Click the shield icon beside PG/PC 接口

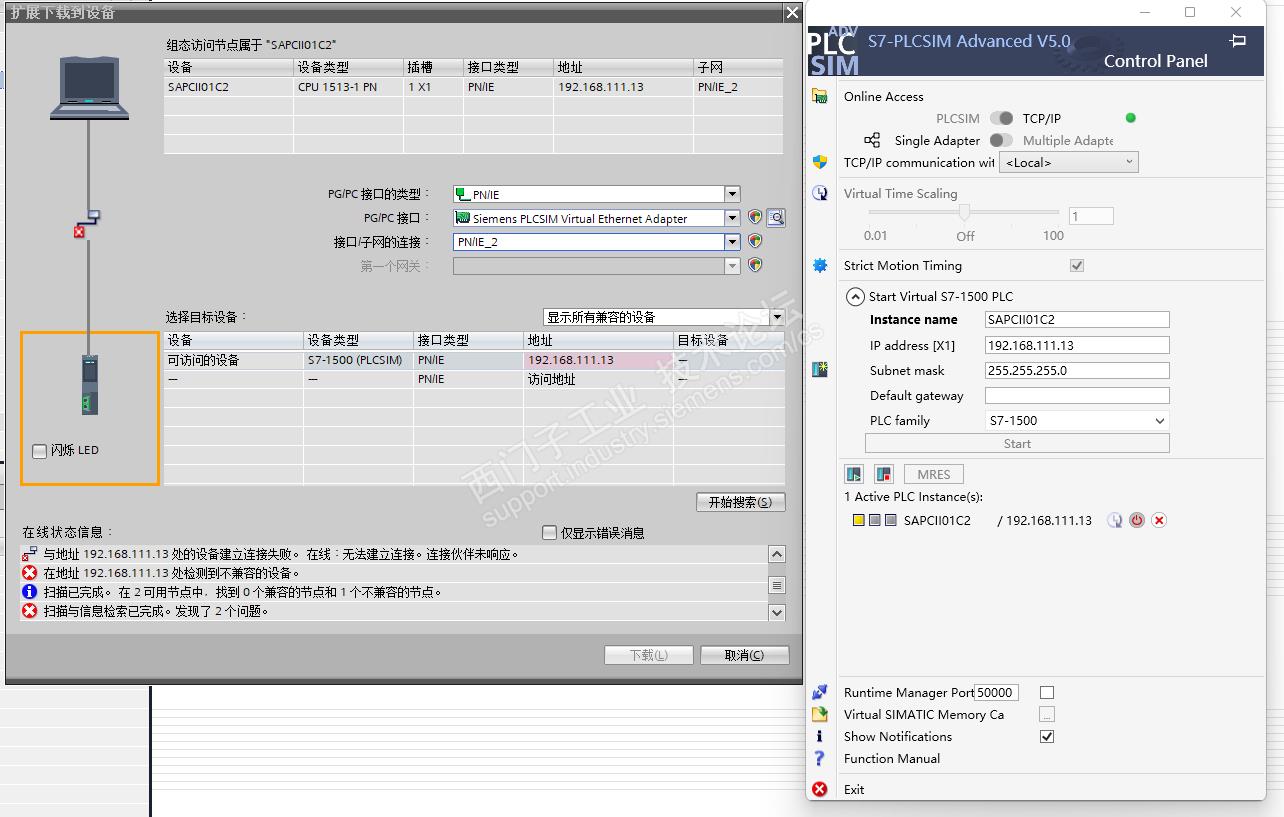755,217
